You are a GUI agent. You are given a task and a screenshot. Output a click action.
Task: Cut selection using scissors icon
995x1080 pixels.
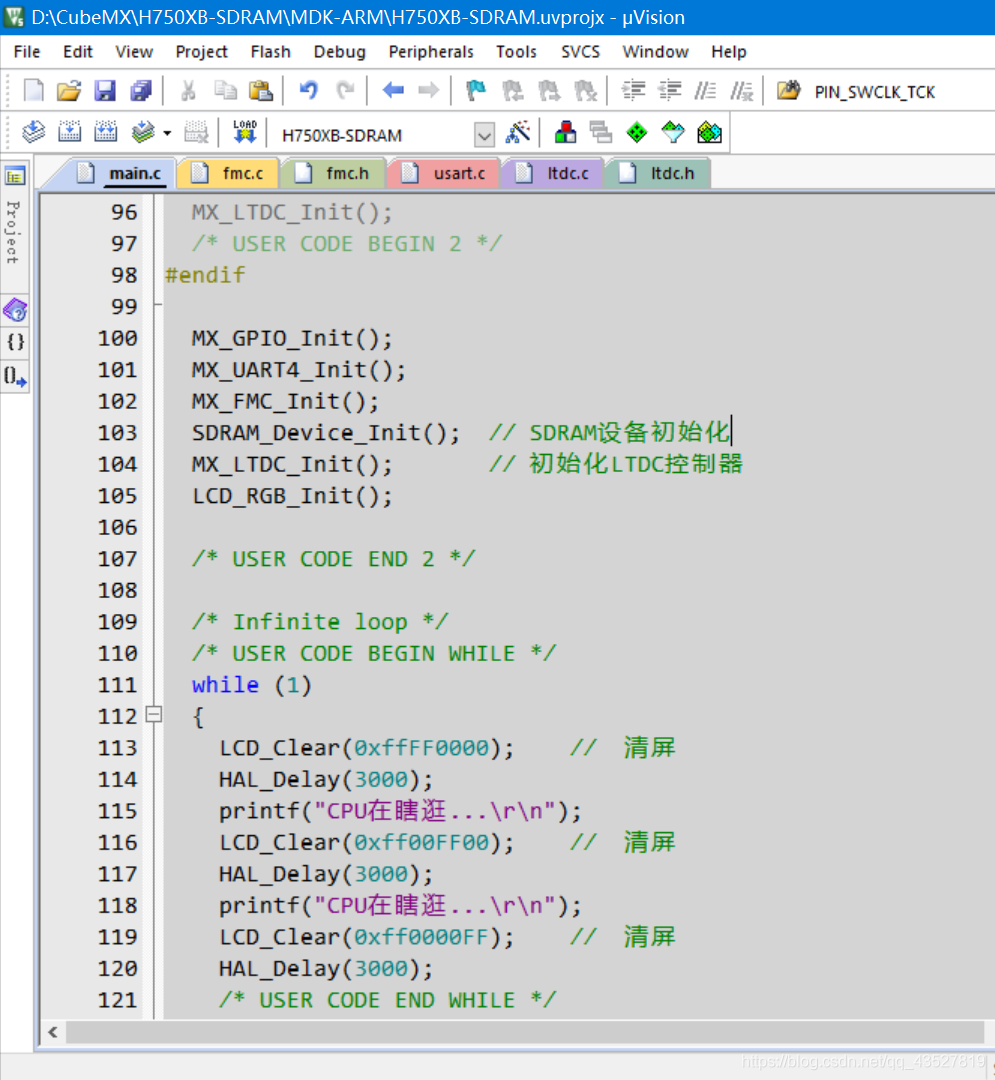coord(188,90)
